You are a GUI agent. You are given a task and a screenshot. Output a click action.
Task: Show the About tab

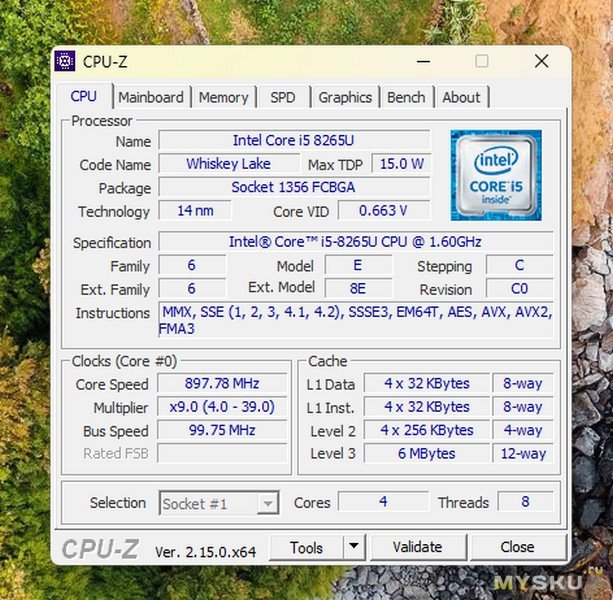pyautogui.click(x=461, y=97)
